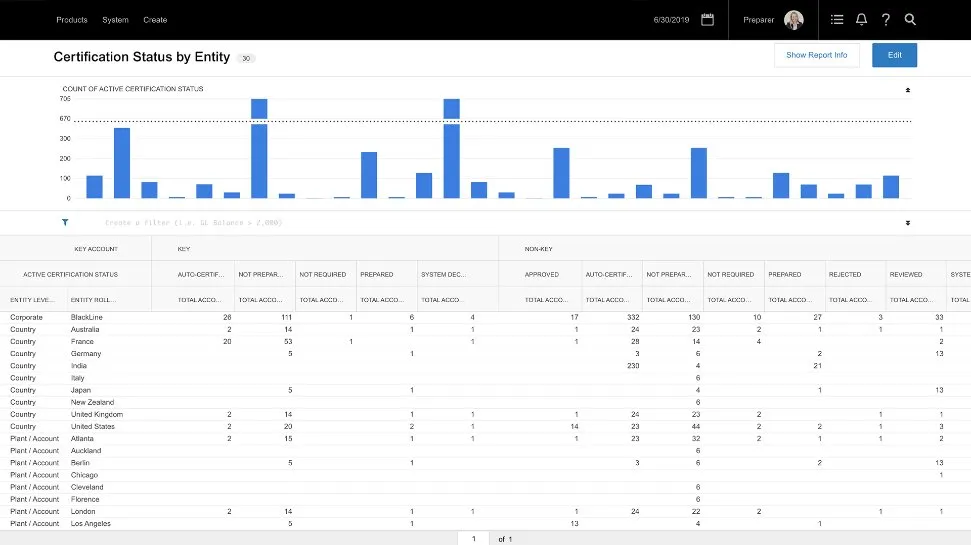Open the Products menu

72,20
